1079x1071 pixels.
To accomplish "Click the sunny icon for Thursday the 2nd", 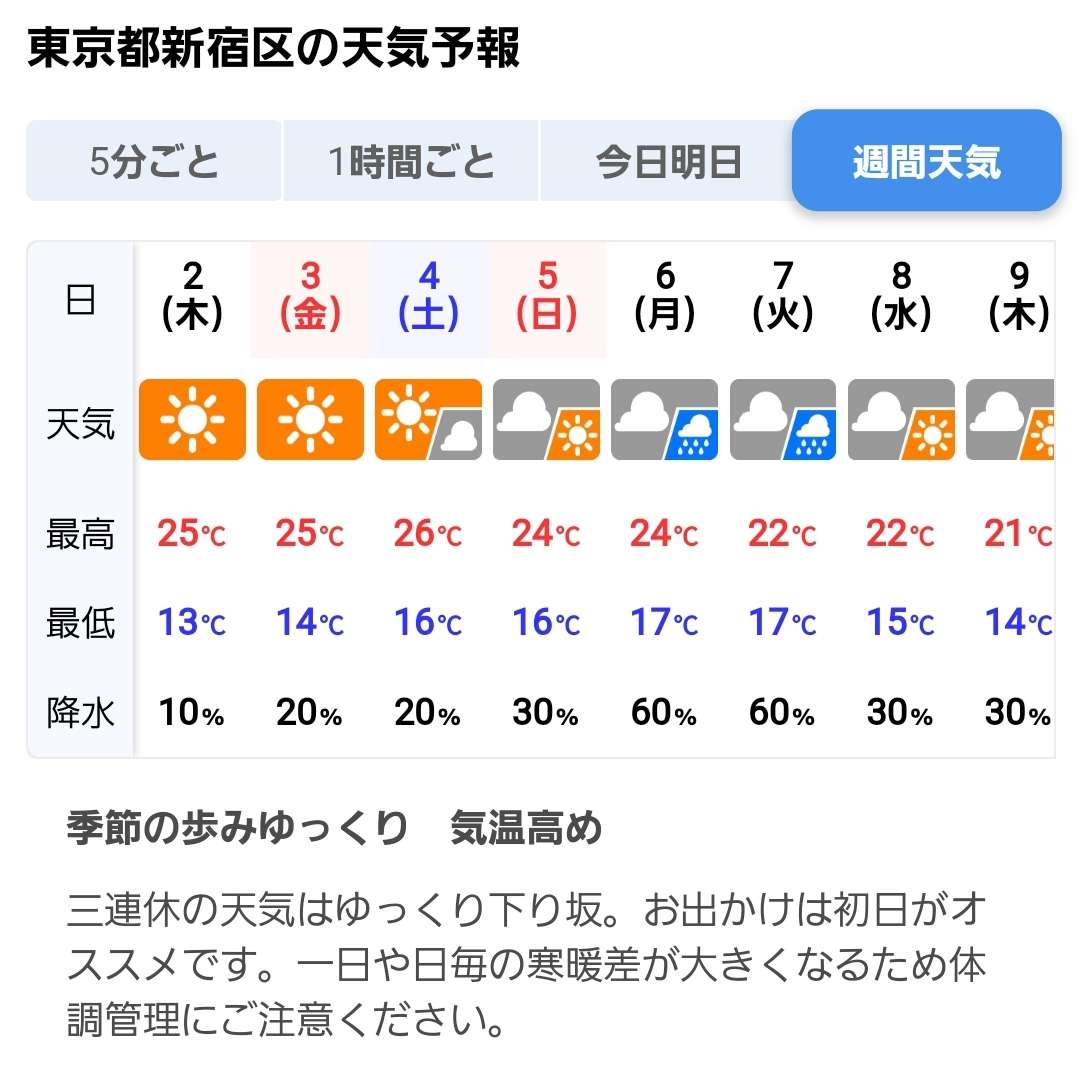I will pos(192,420).
